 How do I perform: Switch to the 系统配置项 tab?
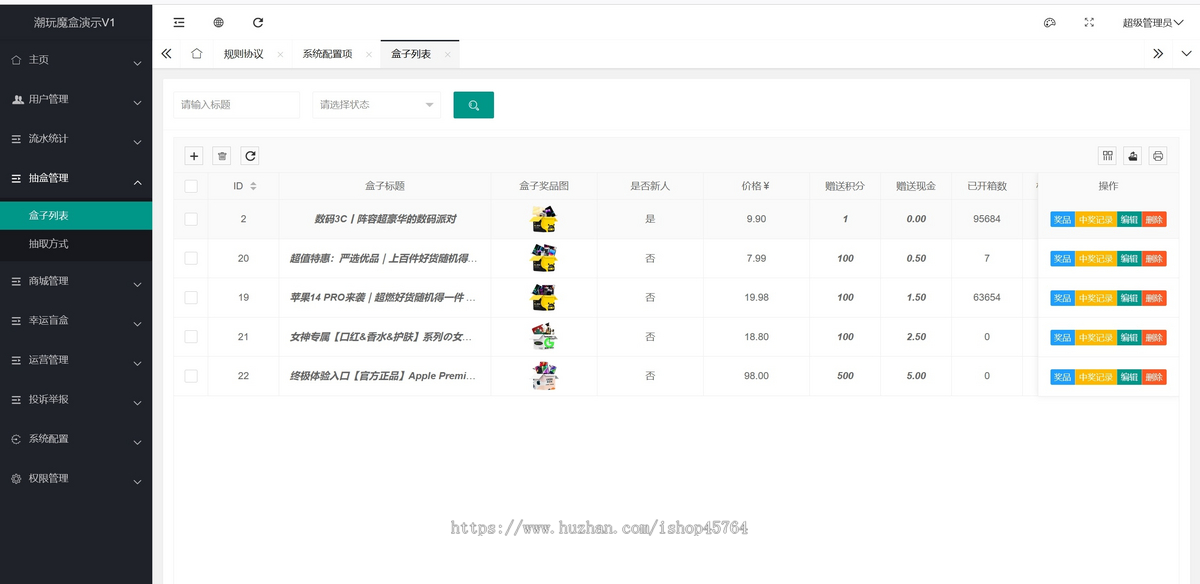pos(327,54)
